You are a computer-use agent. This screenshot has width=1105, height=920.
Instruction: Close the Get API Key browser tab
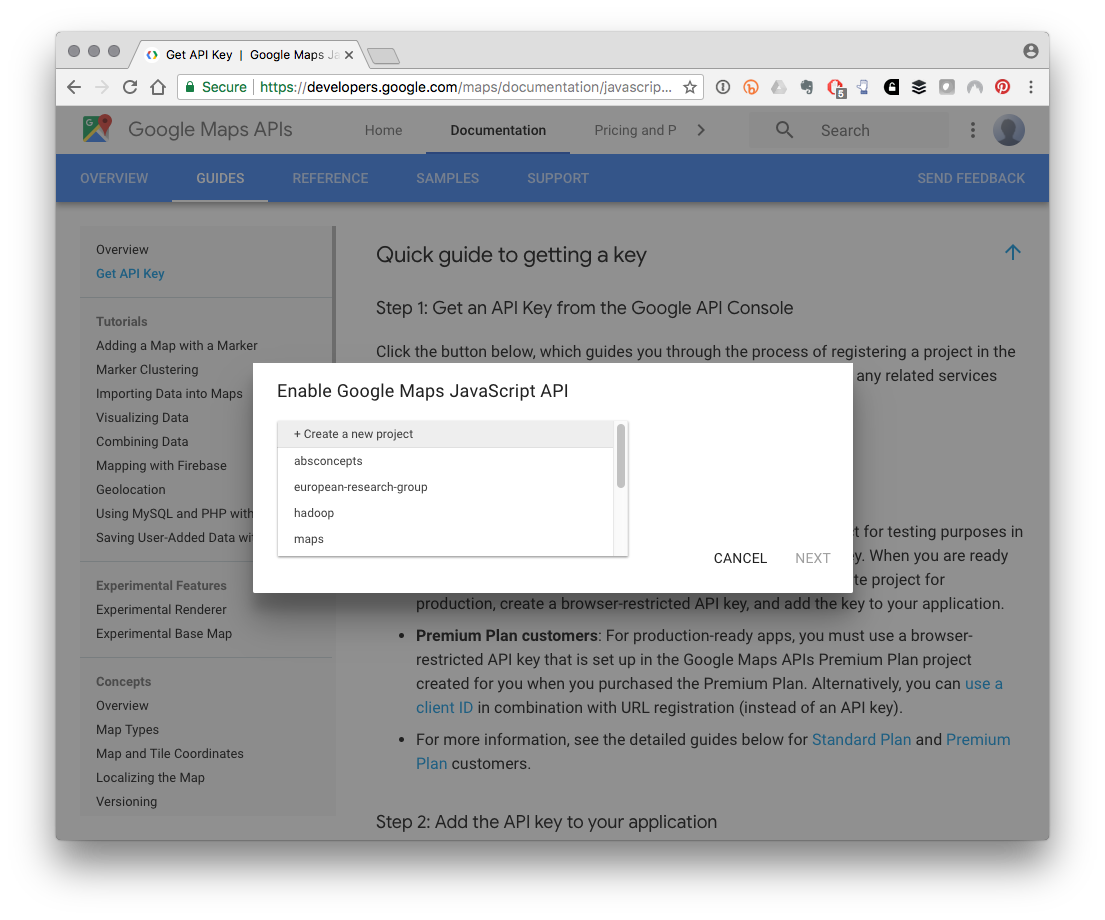click(349, 55)
